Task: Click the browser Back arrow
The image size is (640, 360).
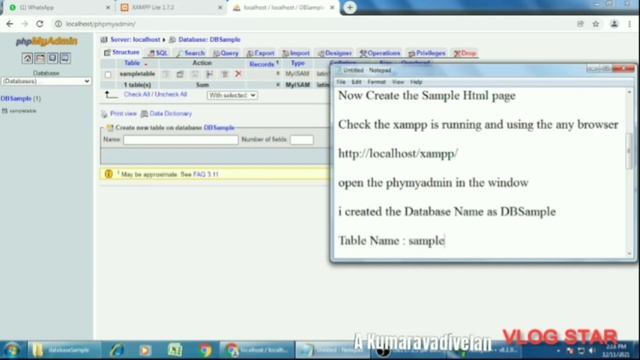Action: [x=10, y=24]
